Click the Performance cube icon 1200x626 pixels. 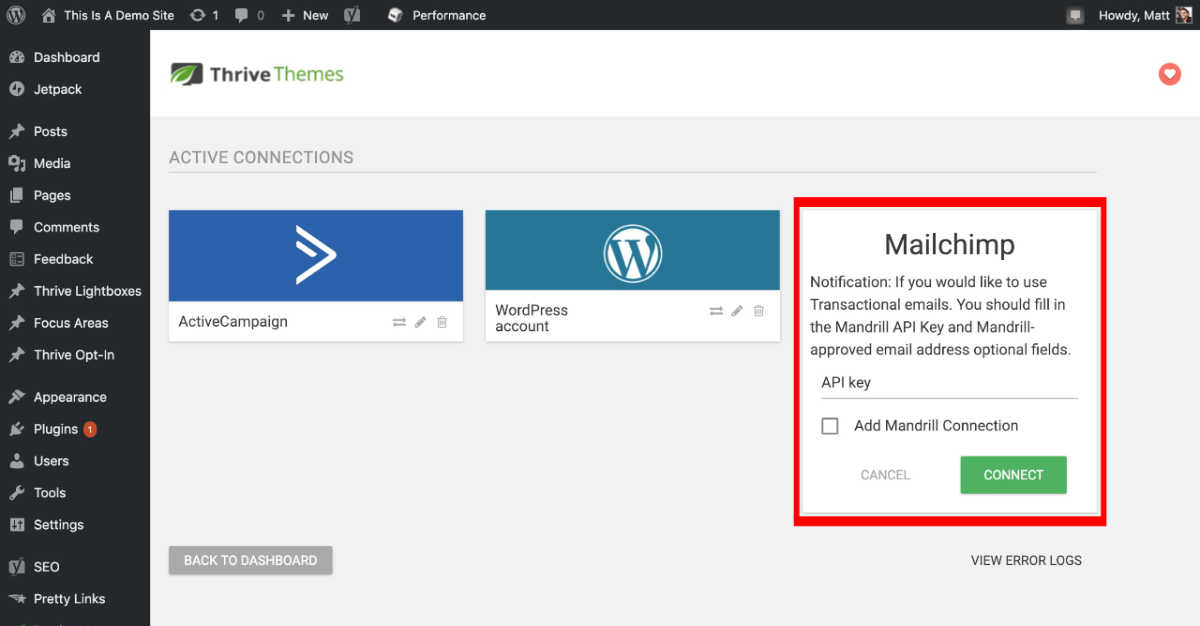click(396, 15)
